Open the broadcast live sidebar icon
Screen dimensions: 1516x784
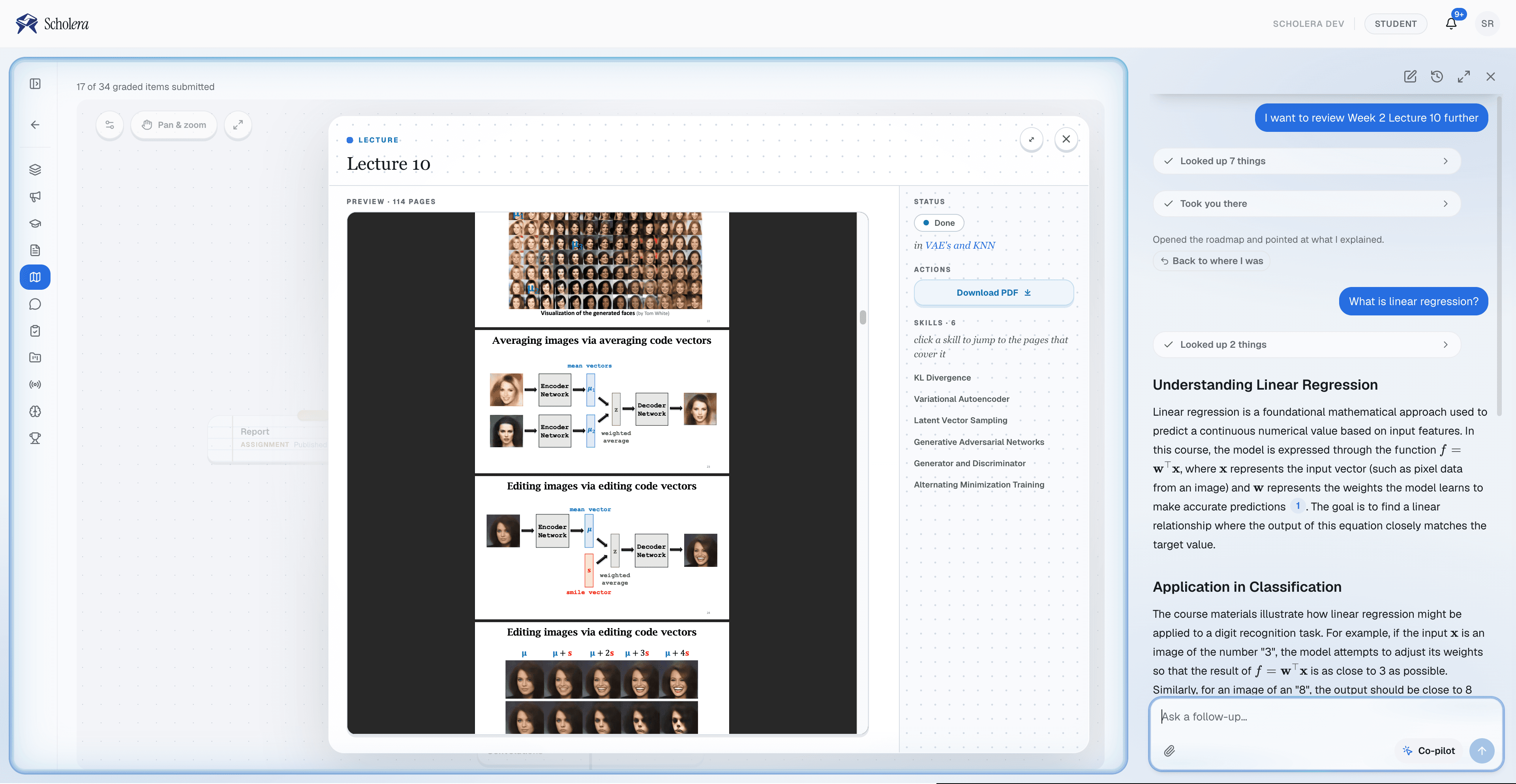click(x=35, y=384)
